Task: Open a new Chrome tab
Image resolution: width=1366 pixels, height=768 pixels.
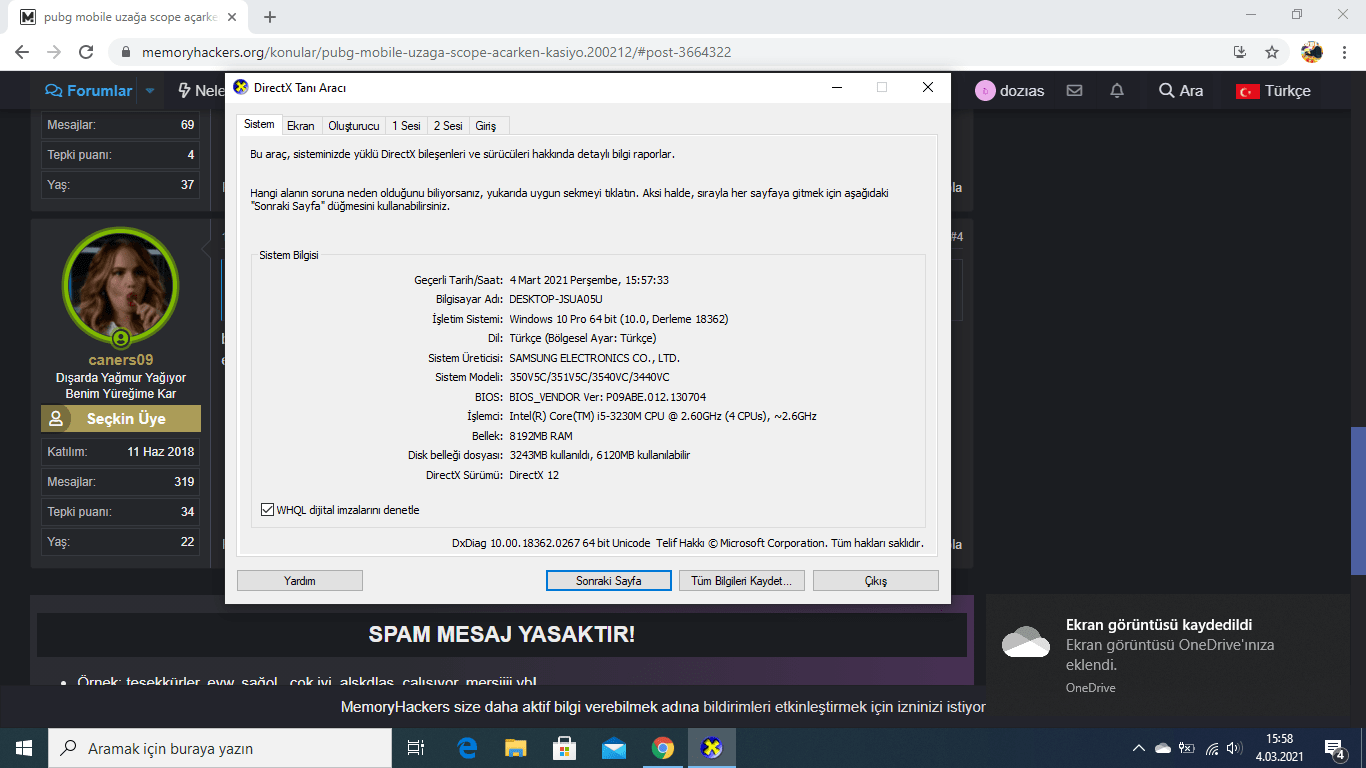Action: (270, 17)
